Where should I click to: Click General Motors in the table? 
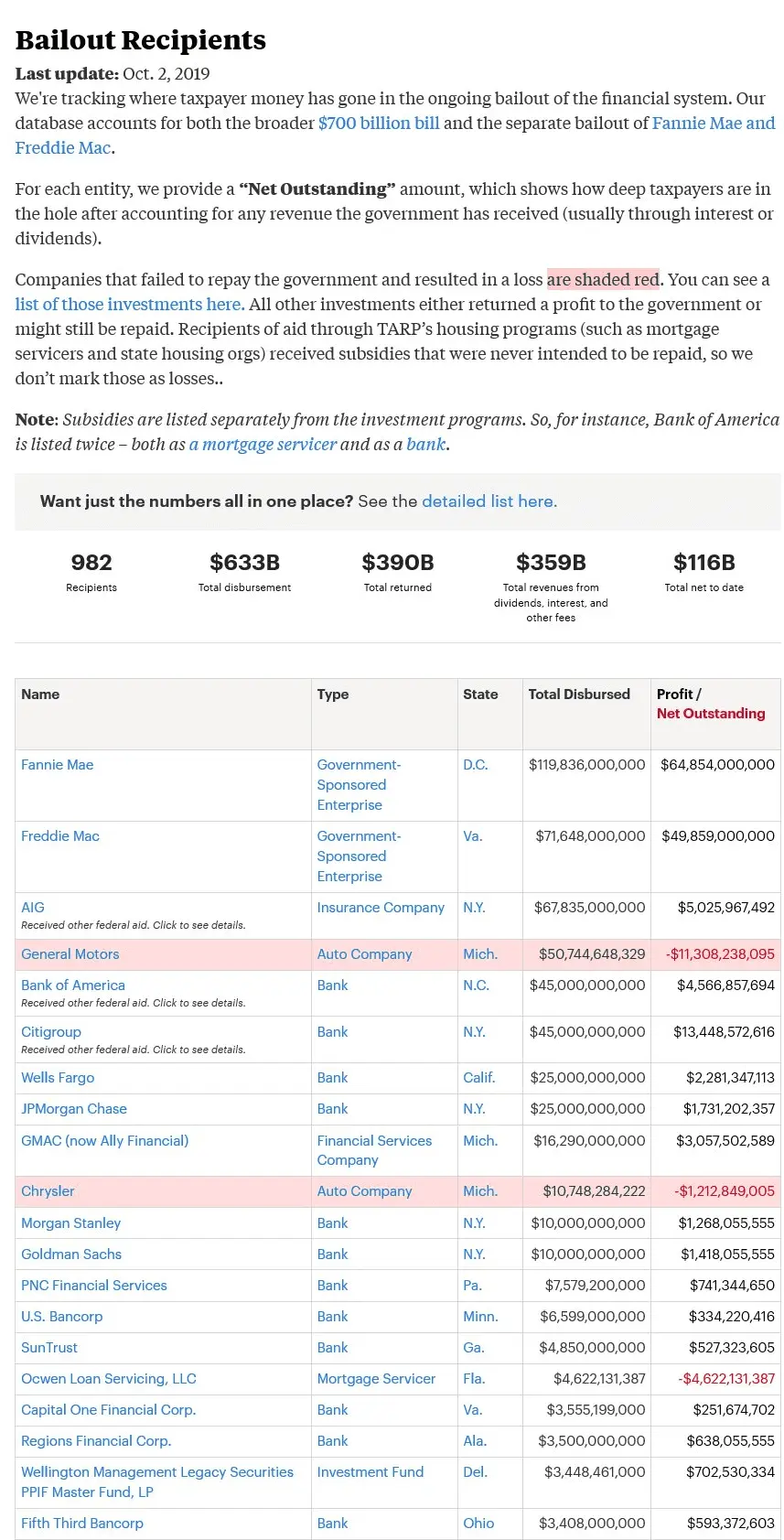pos(70,953)
